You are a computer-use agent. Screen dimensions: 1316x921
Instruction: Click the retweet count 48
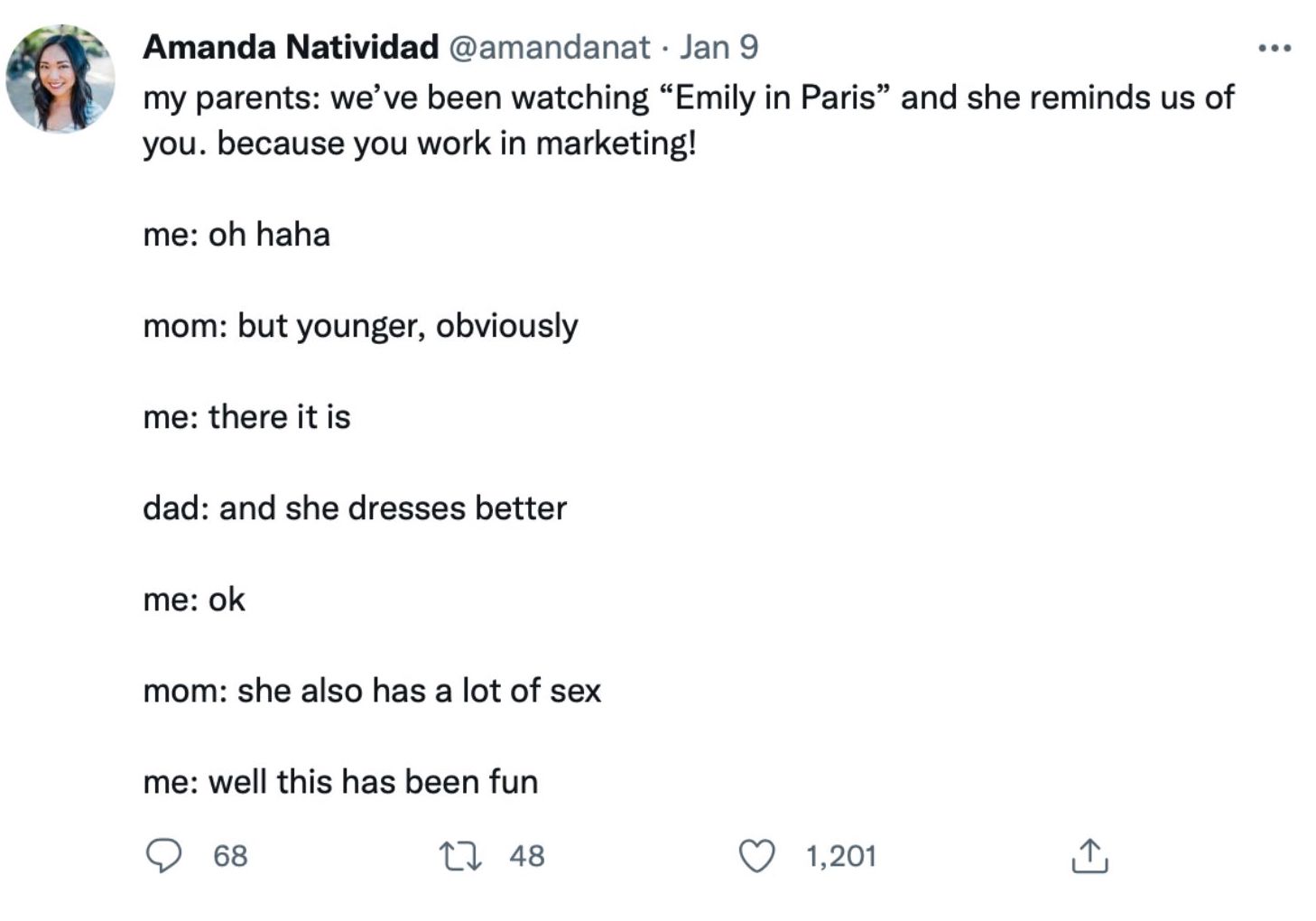527,856
